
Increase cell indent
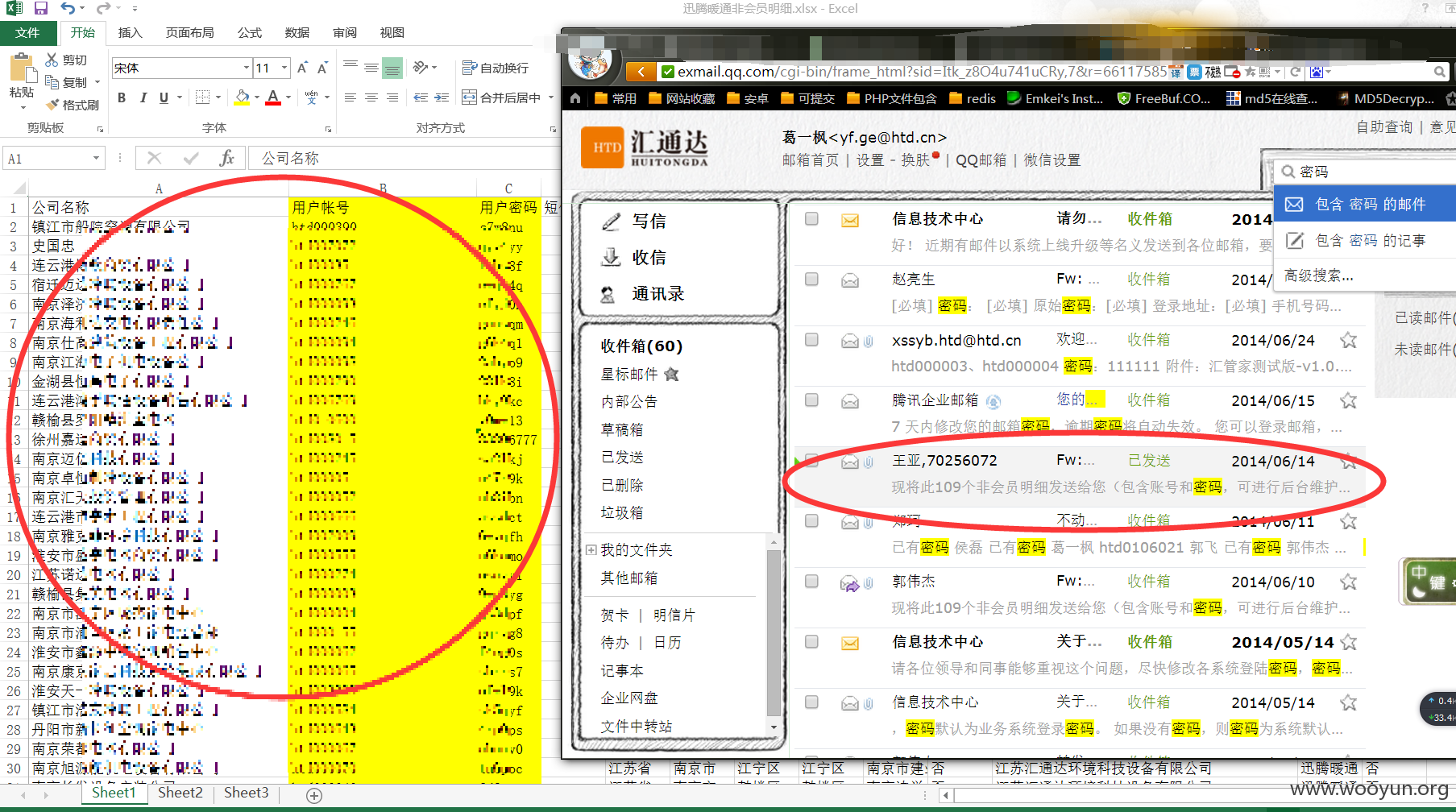click(x=442, y=97)
